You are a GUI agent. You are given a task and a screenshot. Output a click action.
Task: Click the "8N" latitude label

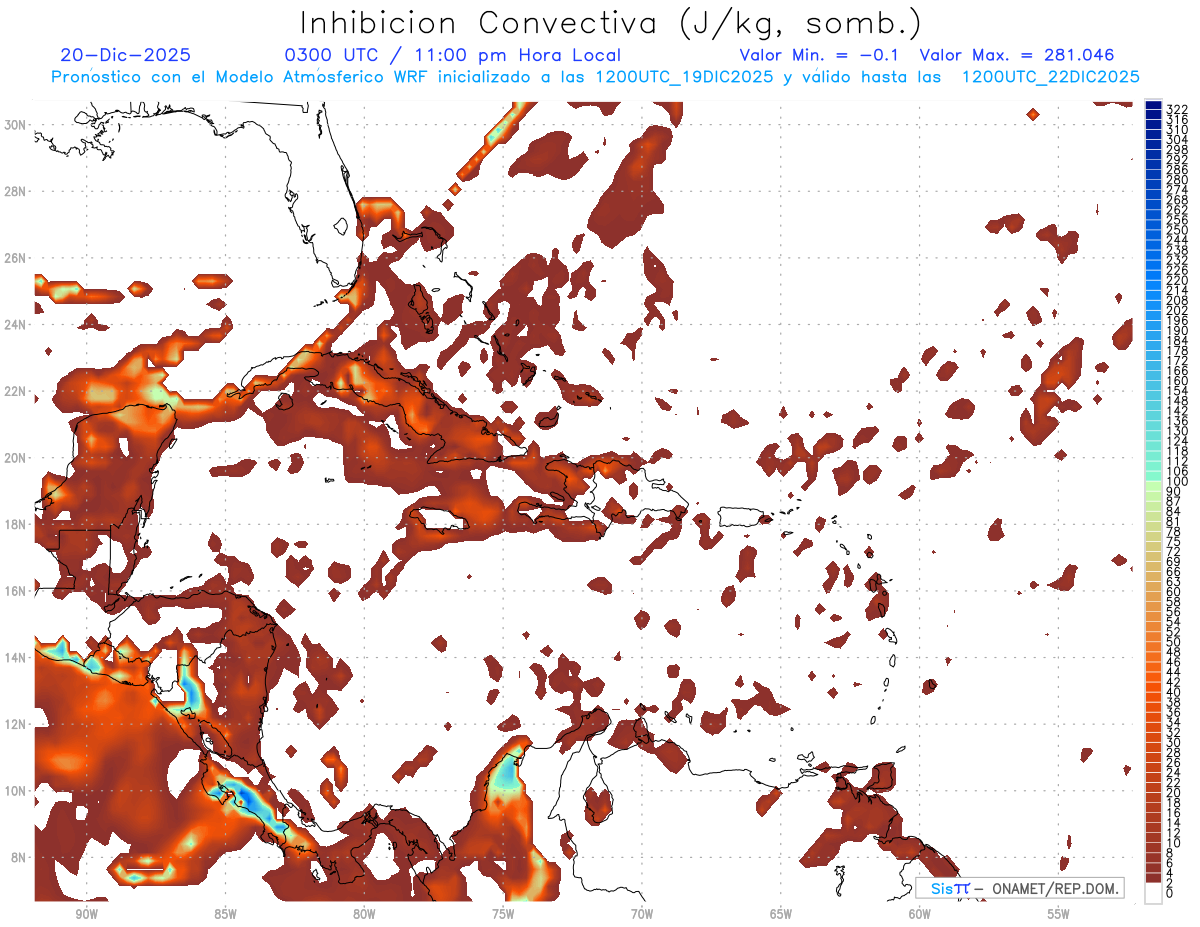click(20, 857)
